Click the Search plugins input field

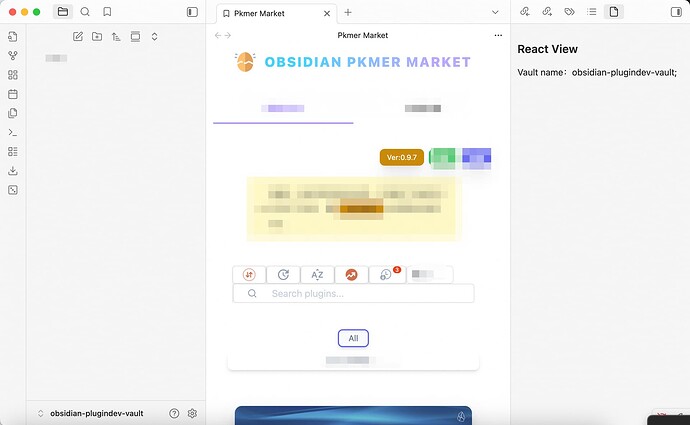[360, 293]
